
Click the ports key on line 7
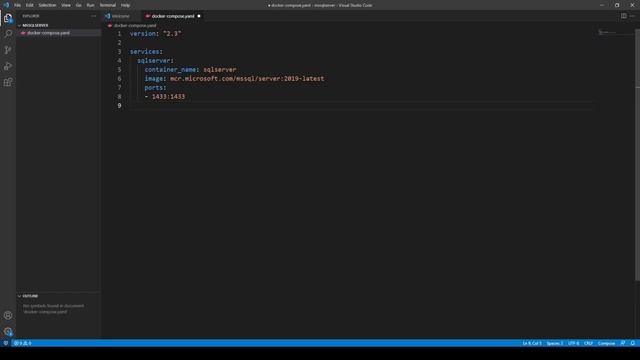coord(153,87)
